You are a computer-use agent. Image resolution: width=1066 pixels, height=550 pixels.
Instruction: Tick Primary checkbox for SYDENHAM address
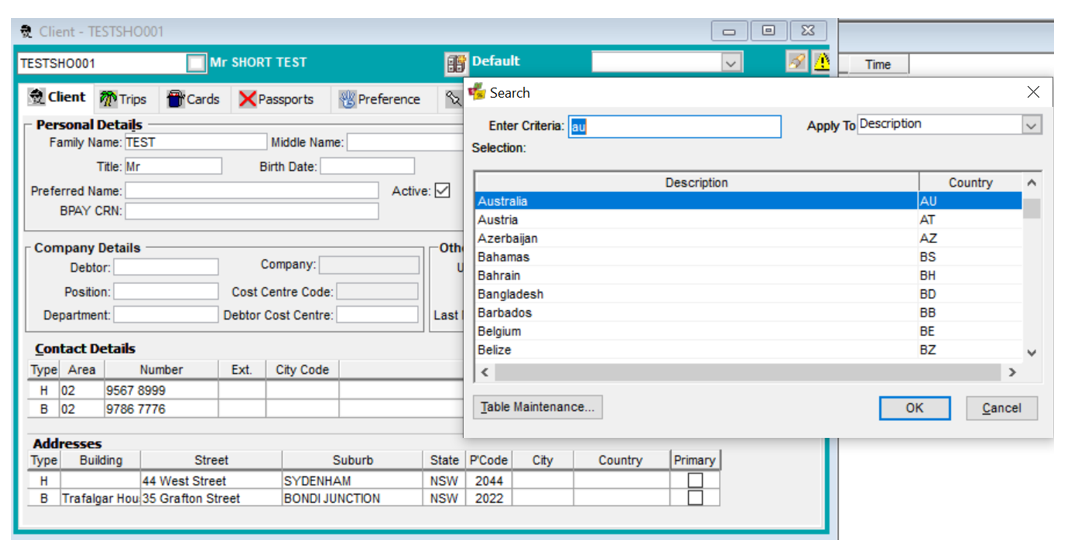click(695, 480)
